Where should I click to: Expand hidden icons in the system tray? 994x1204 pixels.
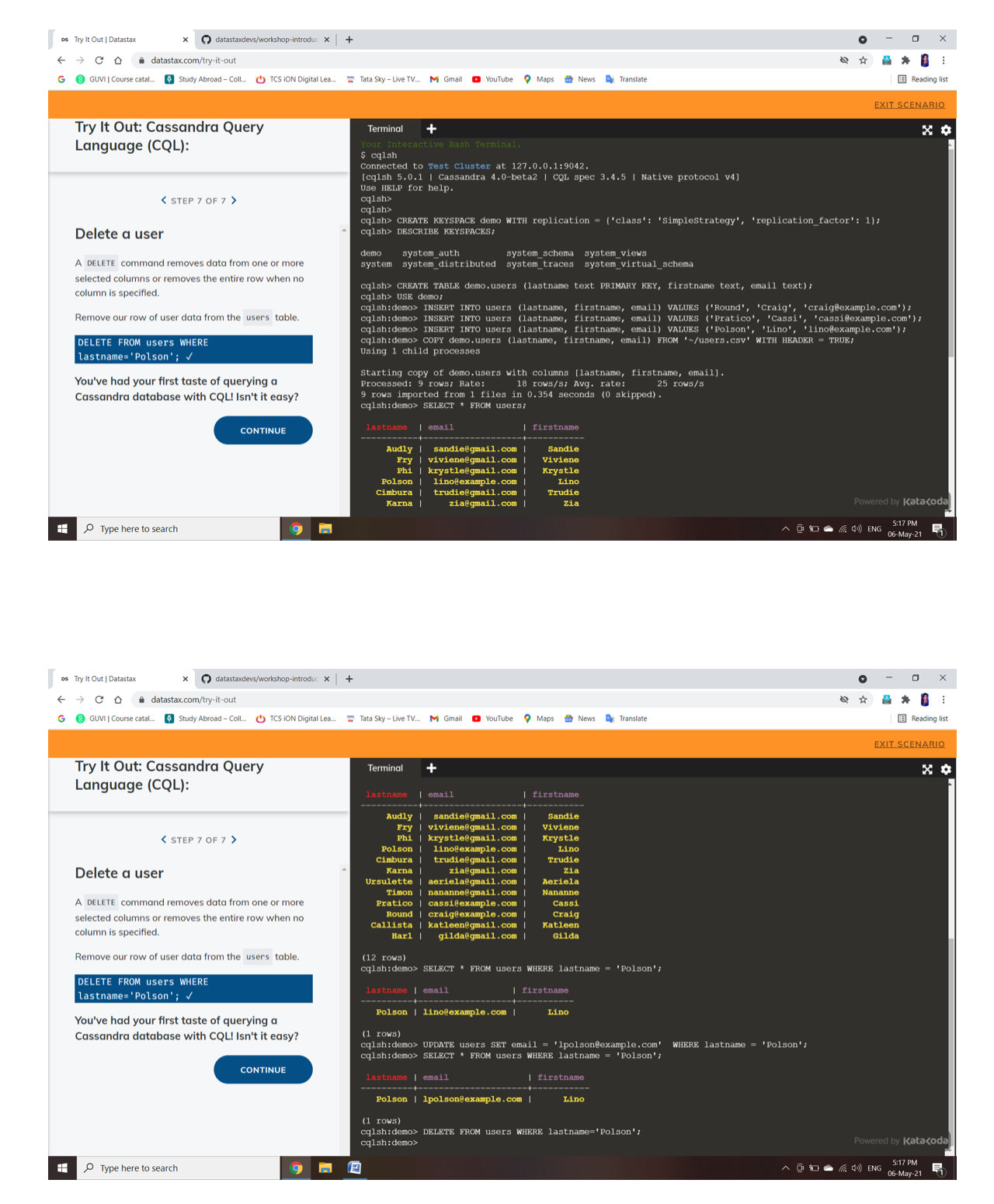[784, 528]
